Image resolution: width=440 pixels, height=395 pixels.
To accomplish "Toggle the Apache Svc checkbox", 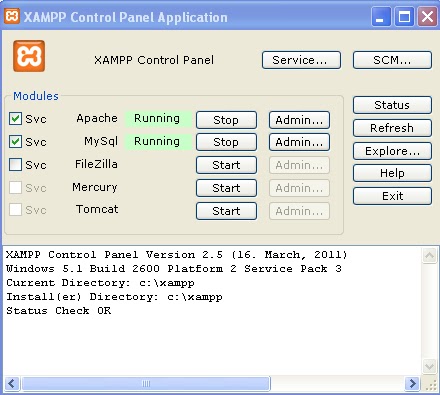I will (15, 119).
